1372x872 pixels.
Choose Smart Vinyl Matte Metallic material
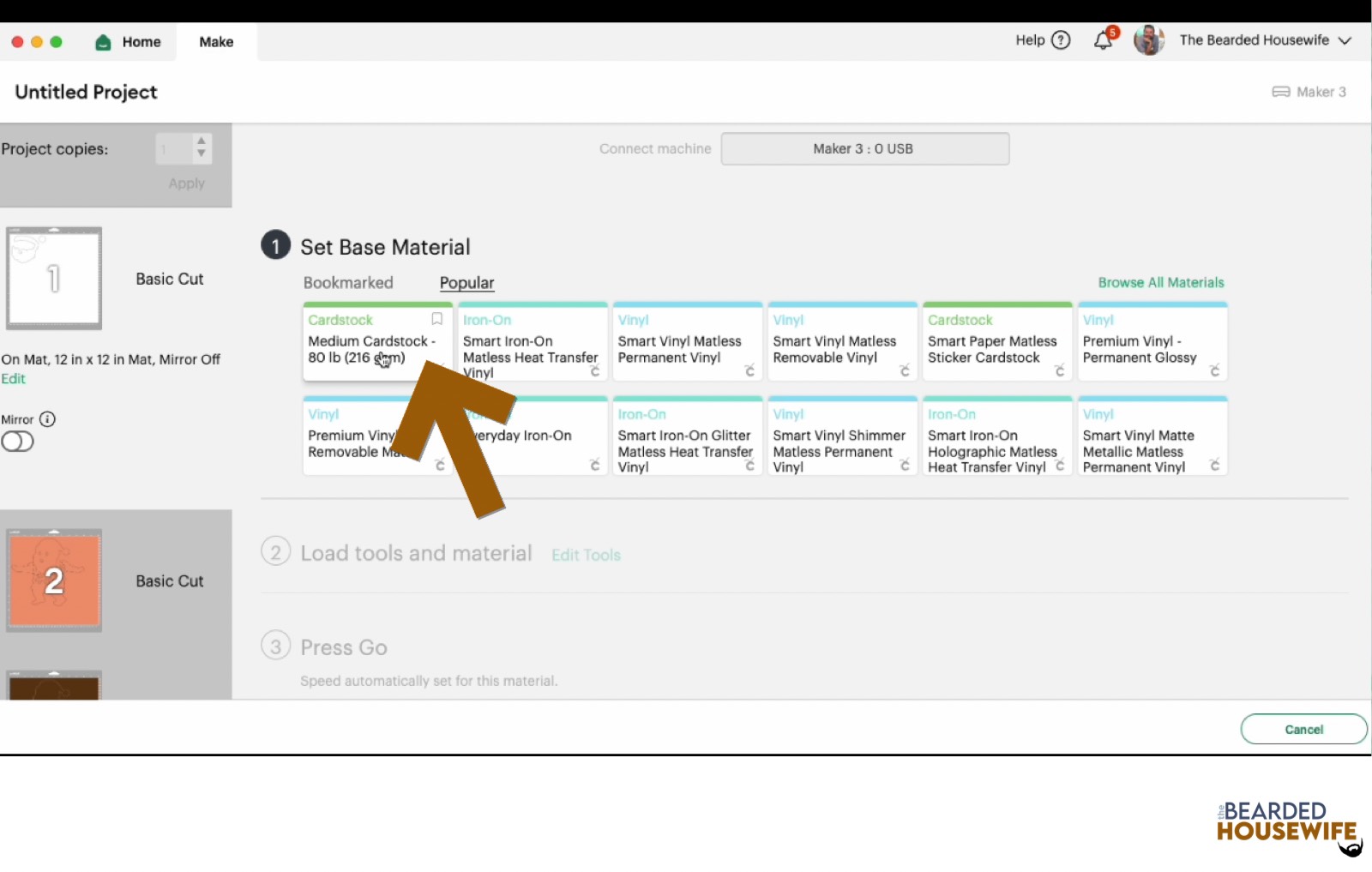(1152, 436)
